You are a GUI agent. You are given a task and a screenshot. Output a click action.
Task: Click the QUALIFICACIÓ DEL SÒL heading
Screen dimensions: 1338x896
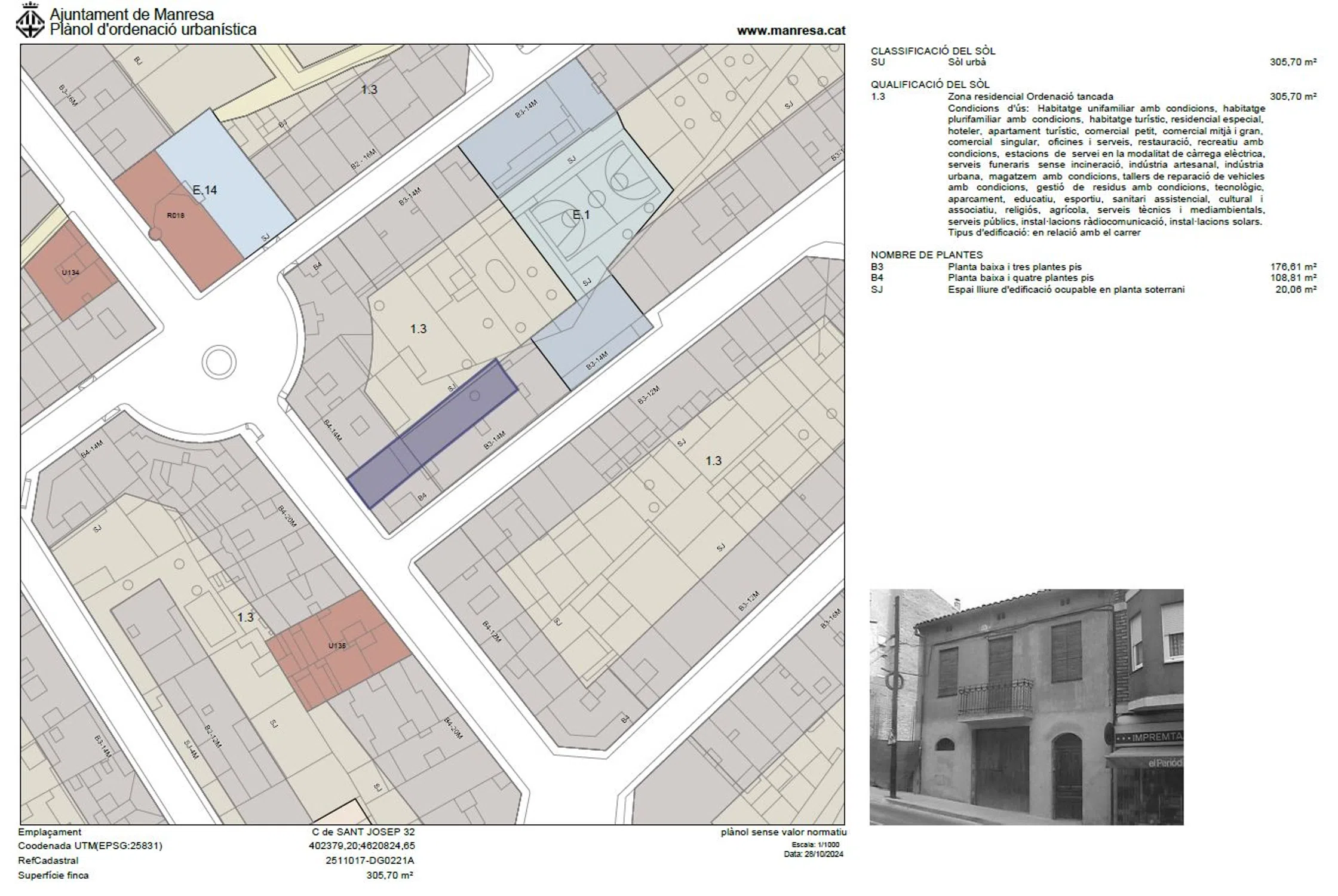point(929,85)
